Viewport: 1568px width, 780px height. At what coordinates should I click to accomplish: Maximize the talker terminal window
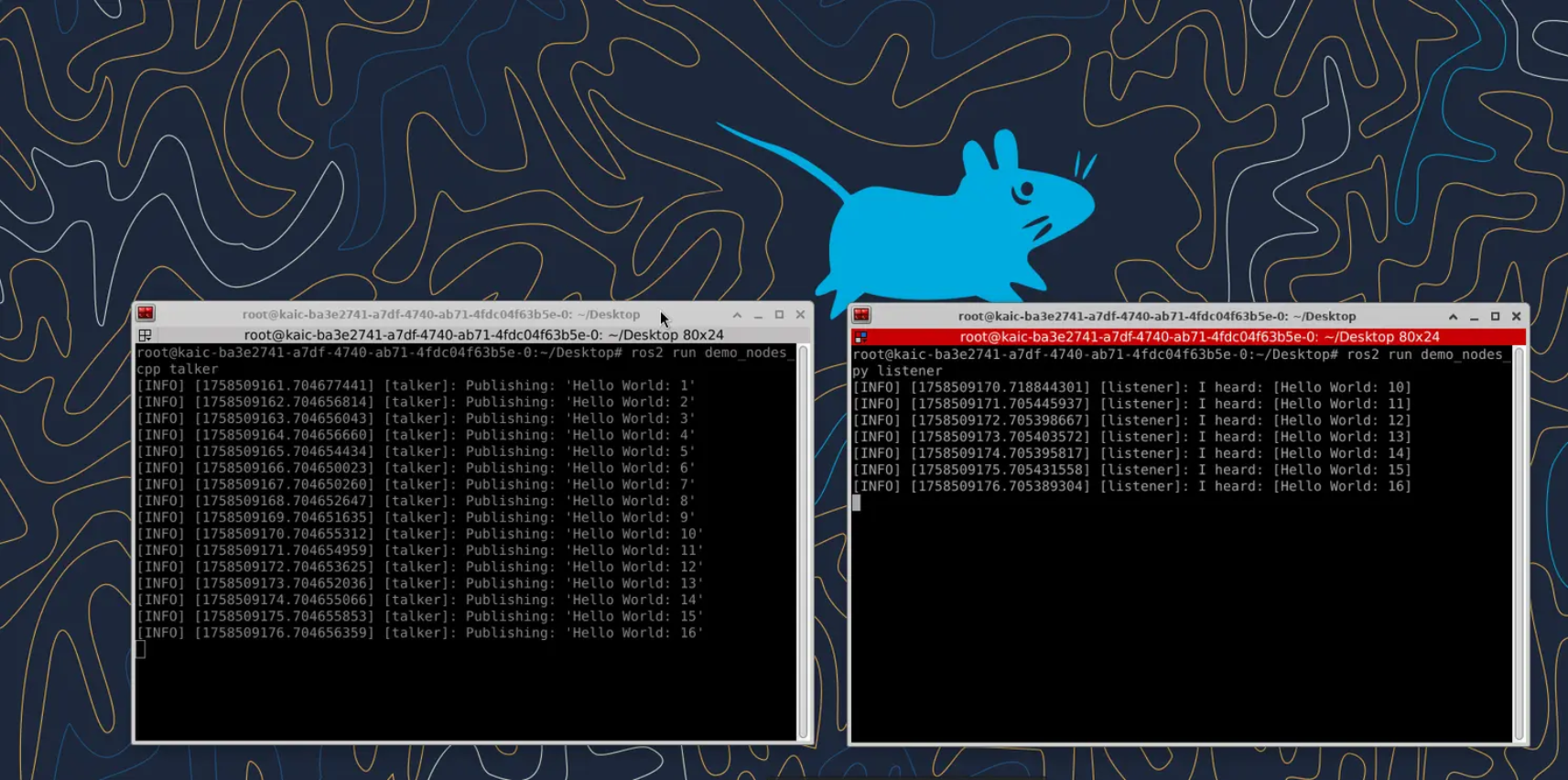[x=779, y=315]
